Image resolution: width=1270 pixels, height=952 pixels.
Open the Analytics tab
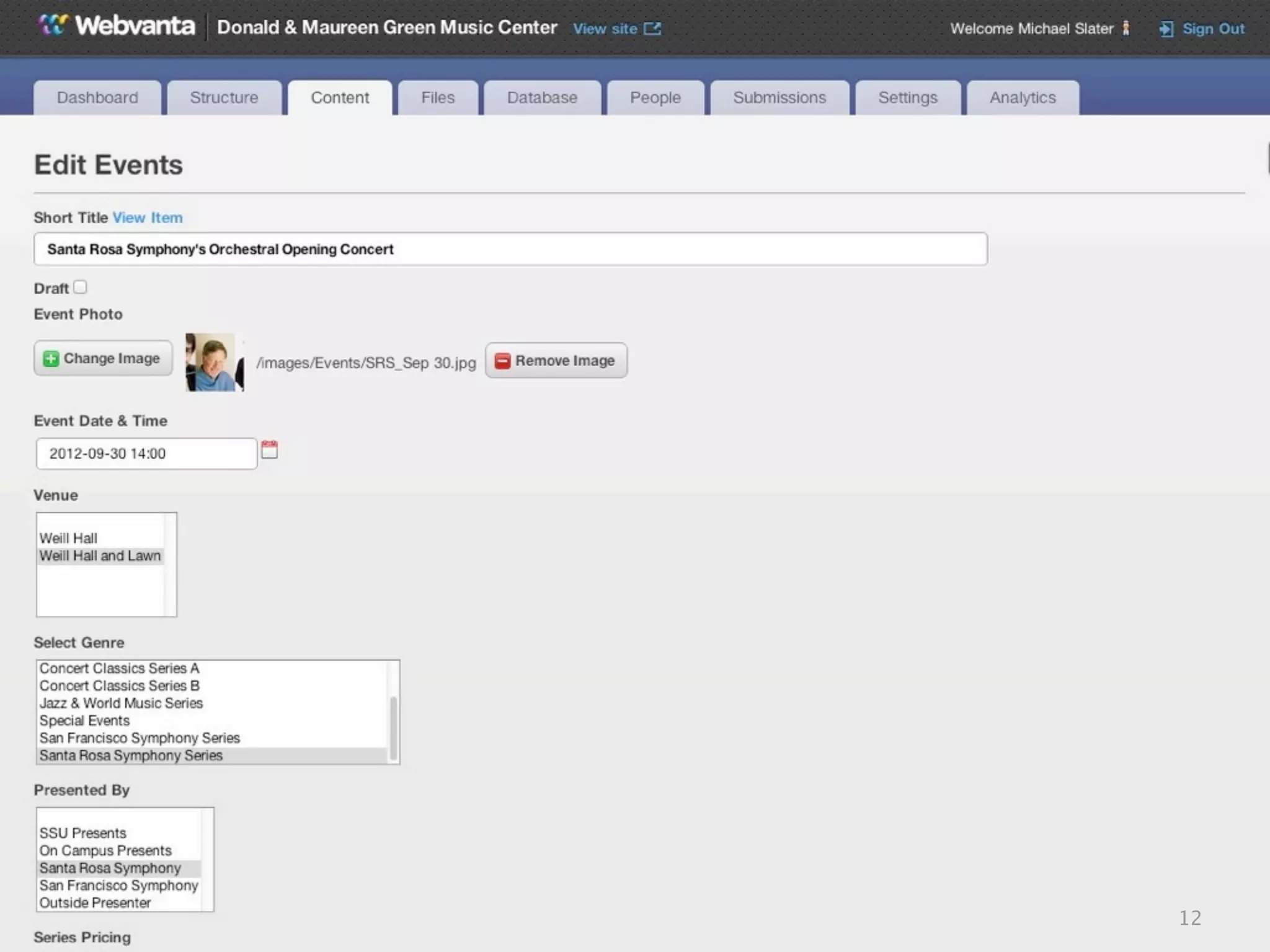click(1022, 98)
